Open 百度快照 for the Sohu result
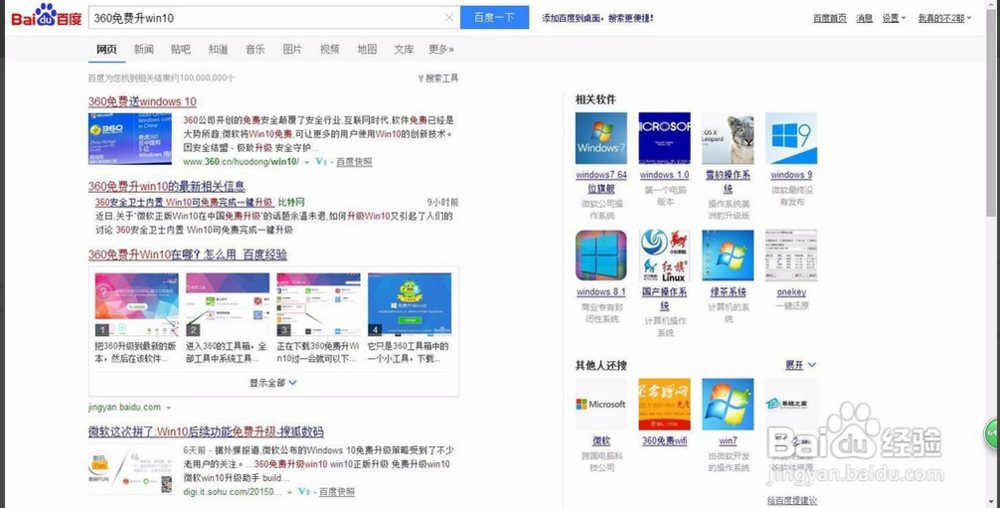Image resolution: width=1000 pixels, height=508 pixels. pyautogui.click(x=337, y=492)
